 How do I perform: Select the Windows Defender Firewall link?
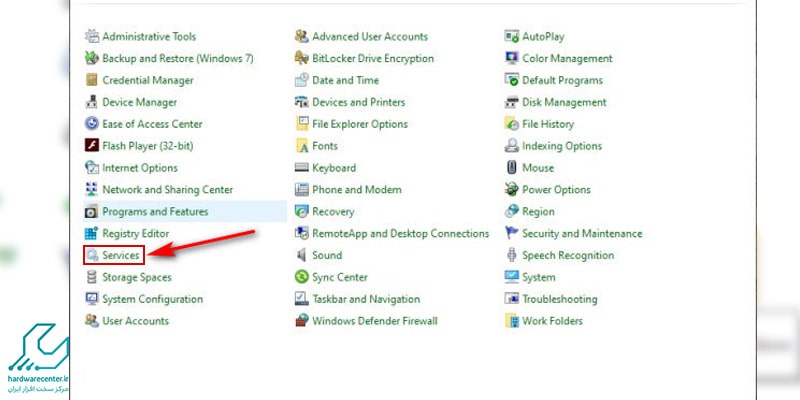coord(375,321)
